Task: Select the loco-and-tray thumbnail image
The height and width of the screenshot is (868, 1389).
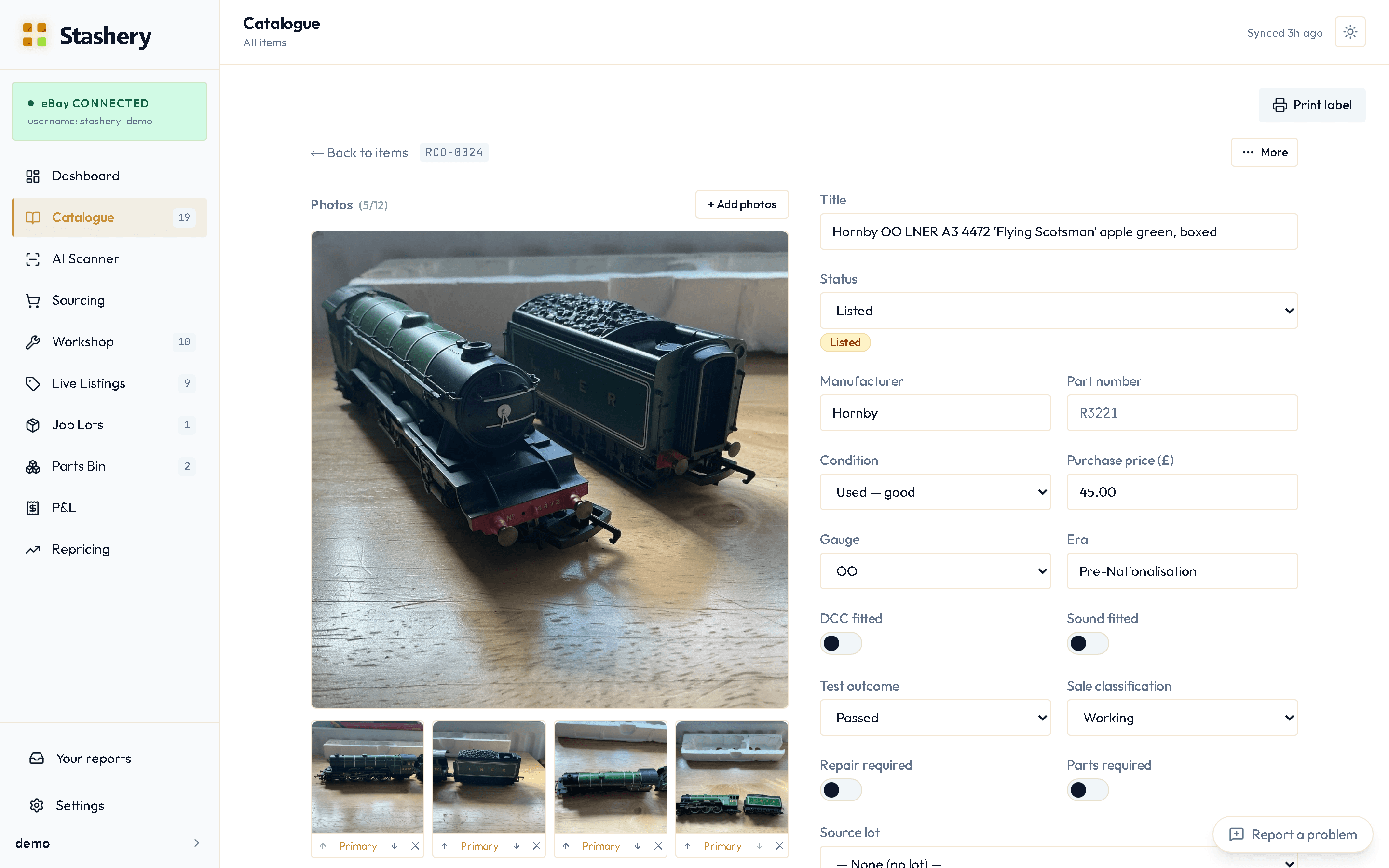Action: coord(732,777)
